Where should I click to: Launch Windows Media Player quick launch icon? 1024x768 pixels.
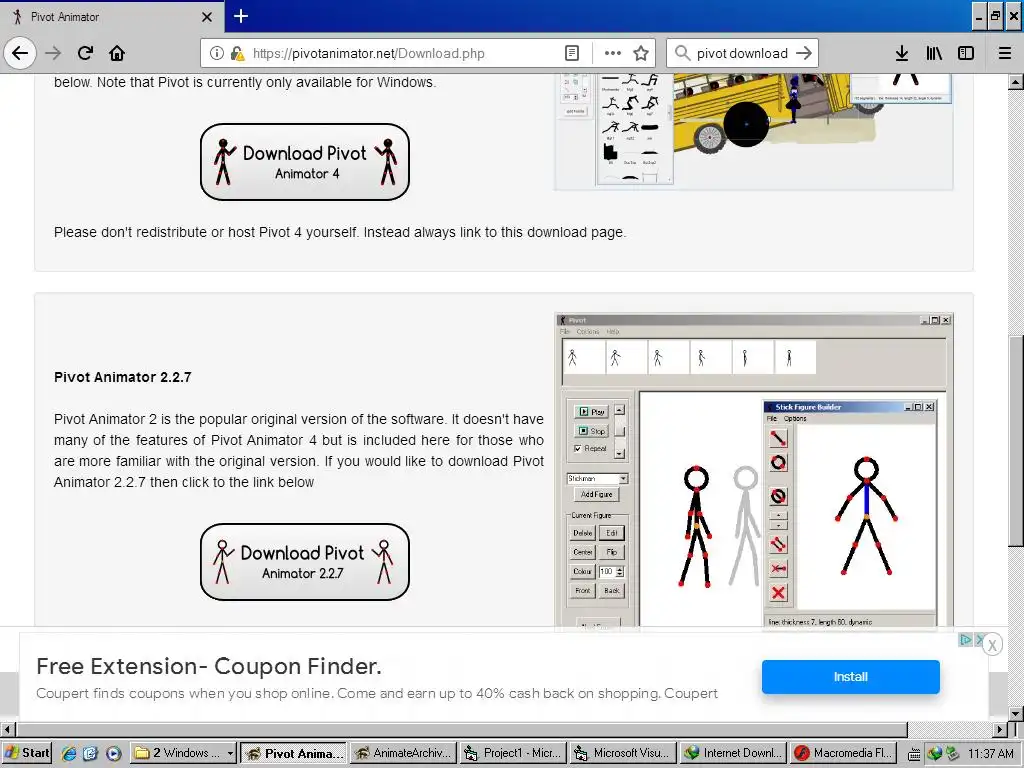point(113,753)
